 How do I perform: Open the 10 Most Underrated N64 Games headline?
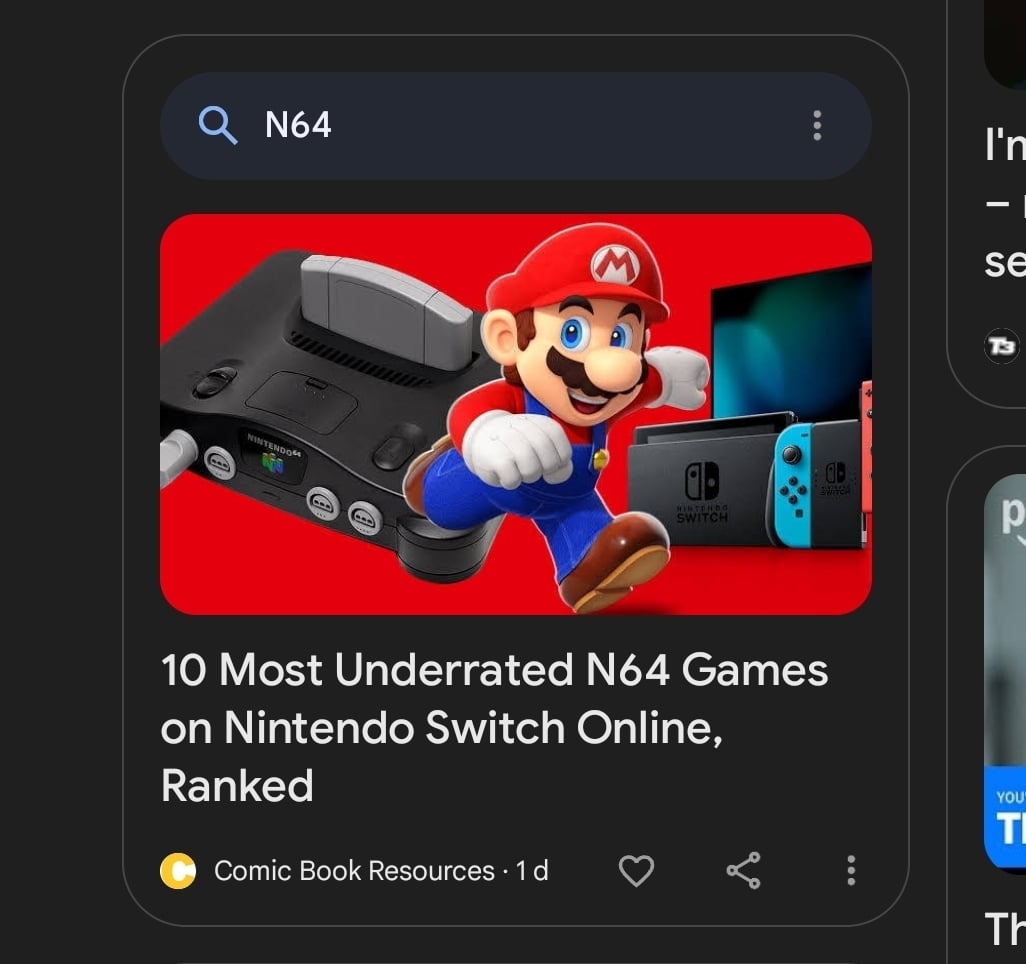[x=495, y=727]
